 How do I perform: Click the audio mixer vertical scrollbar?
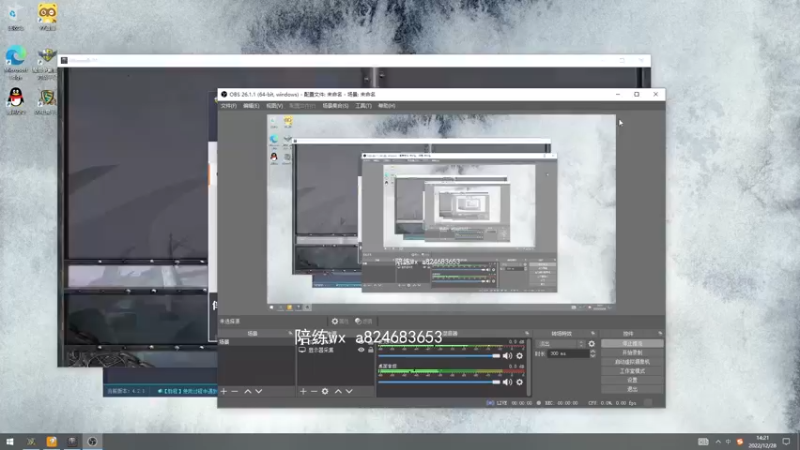coord(529,367)
